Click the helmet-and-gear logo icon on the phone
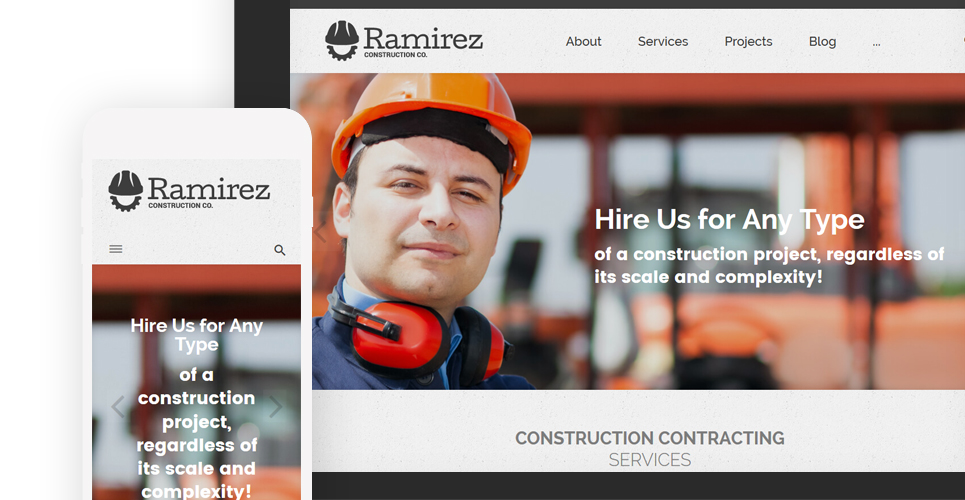Screen dimensions: 965x500 click(126, 191)
